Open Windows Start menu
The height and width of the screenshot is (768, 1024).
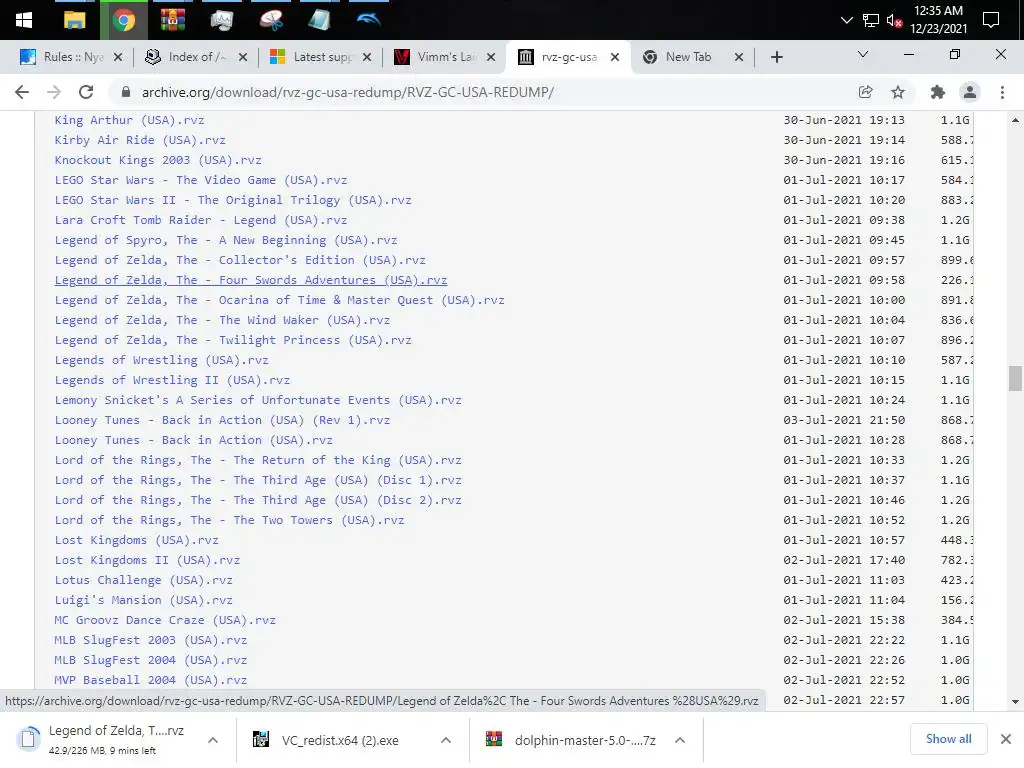point(24,20)
